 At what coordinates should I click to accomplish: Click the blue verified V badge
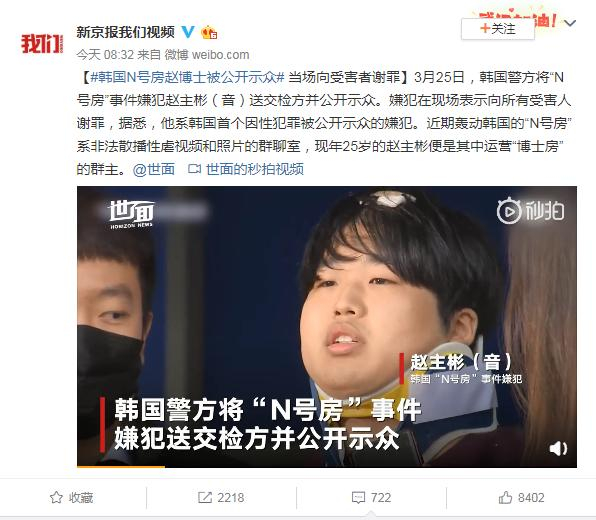coord(188,32)
